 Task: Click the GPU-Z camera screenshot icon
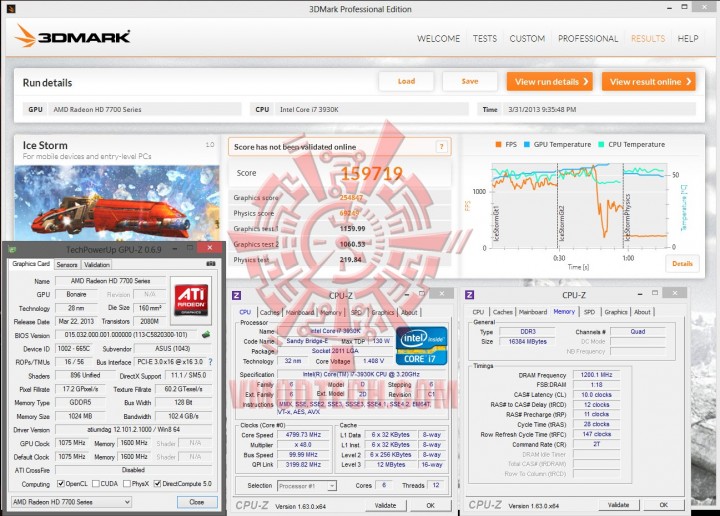211,264
